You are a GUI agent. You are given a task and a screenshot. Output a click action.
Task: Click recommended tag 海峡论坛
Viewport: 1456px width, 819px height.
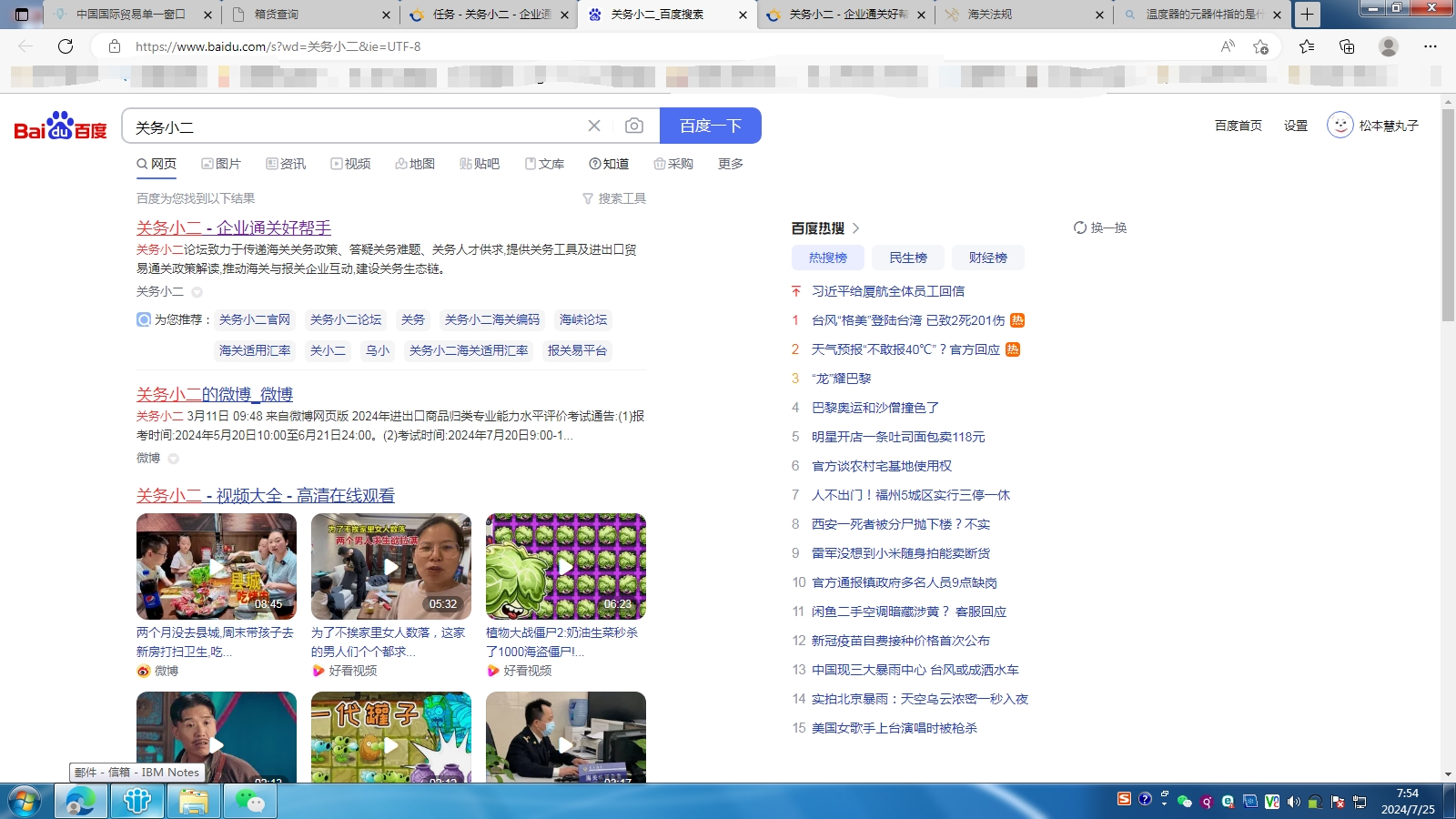click(583, 319)
